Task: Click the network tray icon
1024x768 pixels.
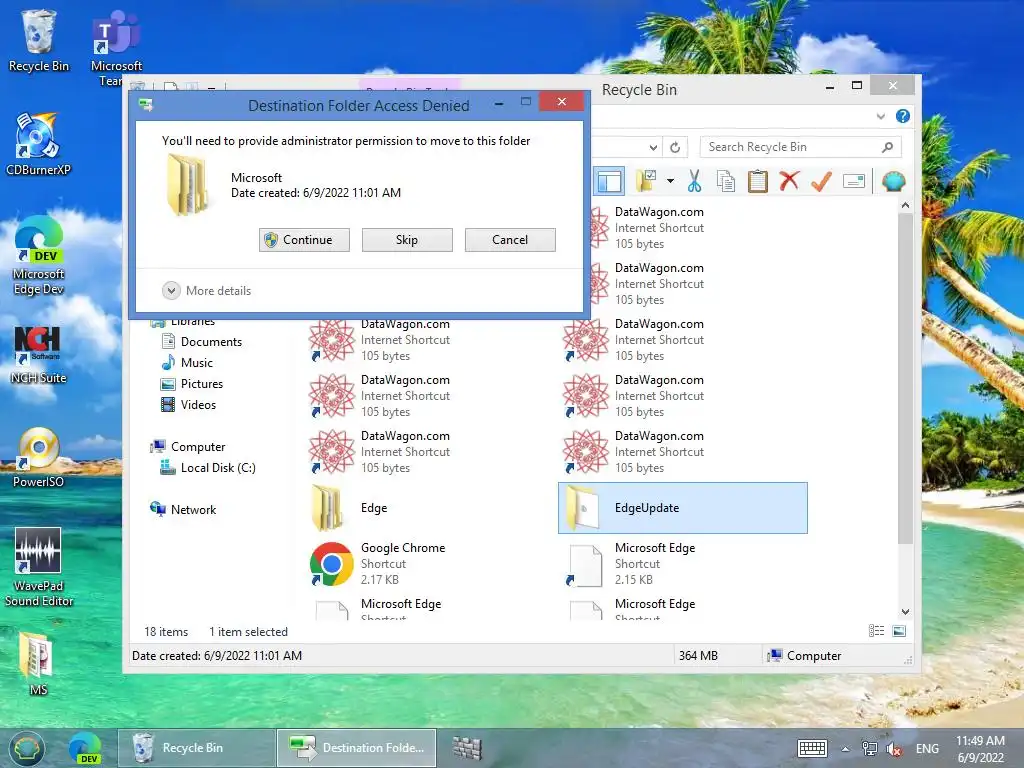Action: click(869, 748)
